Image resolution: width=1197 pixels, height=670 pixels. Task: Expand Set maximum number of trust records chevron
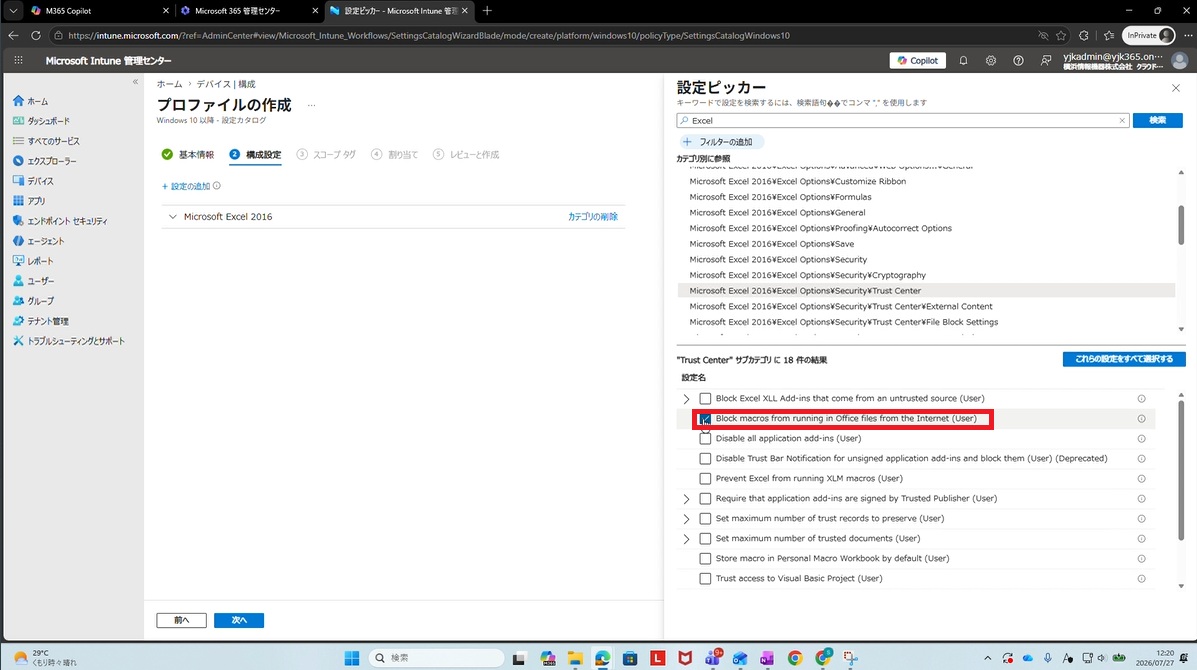686,519
